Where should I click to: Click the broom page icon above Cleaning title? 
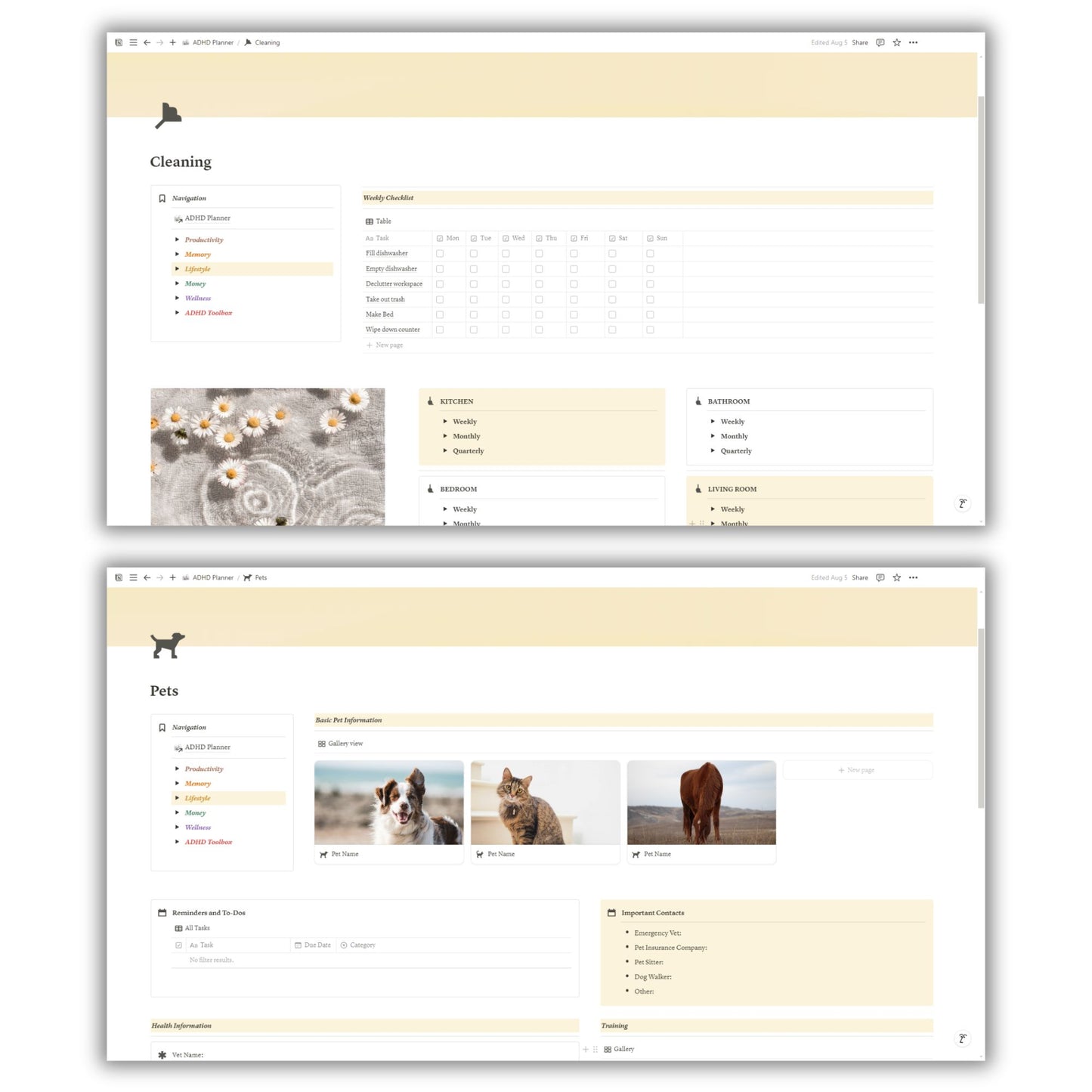(168, 116)
